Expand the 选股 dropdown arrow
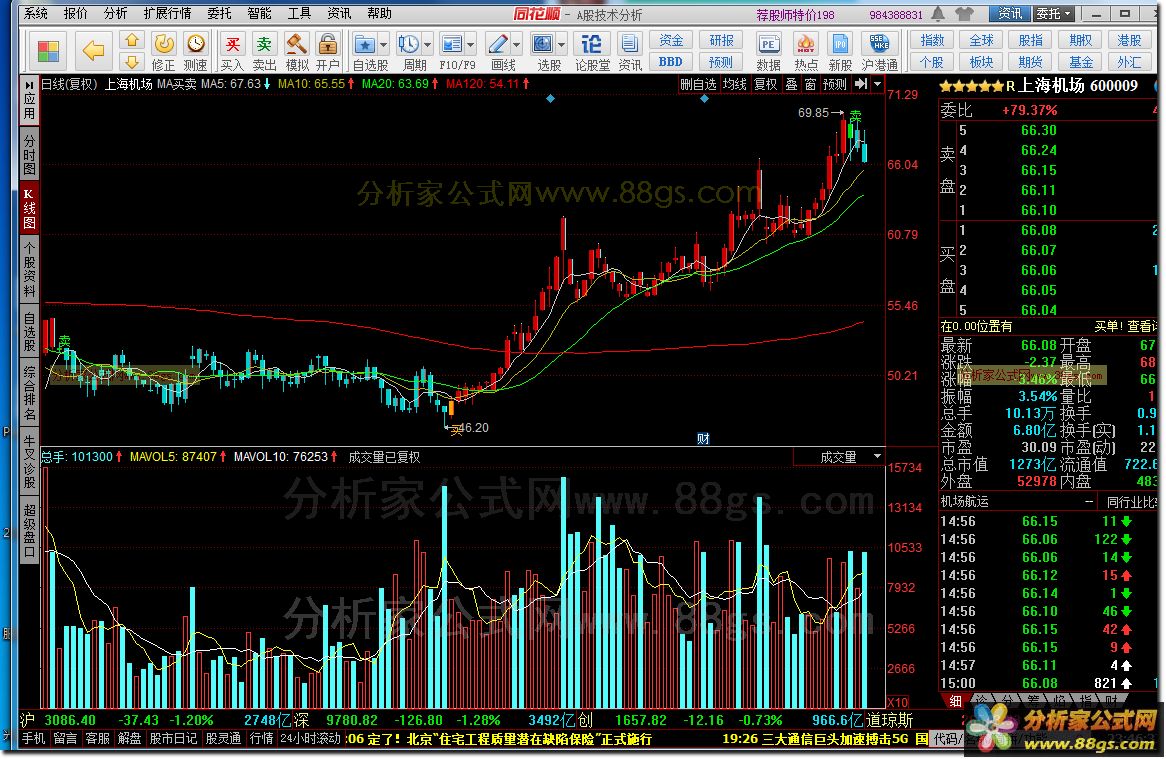Viewport: 1166px width, 759px height. coord(561,45)
